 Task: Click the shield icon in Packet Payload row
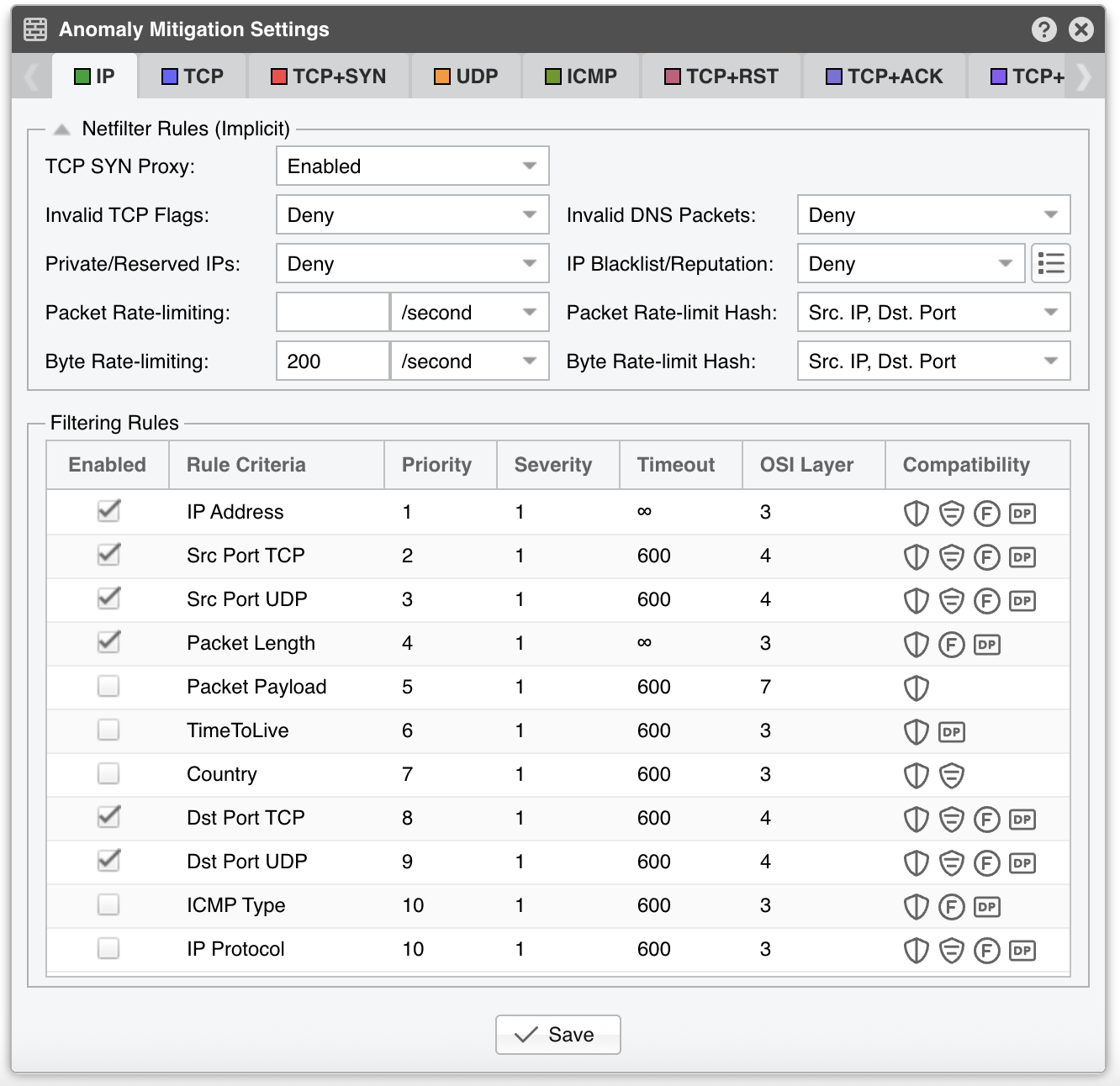[916, 688]
